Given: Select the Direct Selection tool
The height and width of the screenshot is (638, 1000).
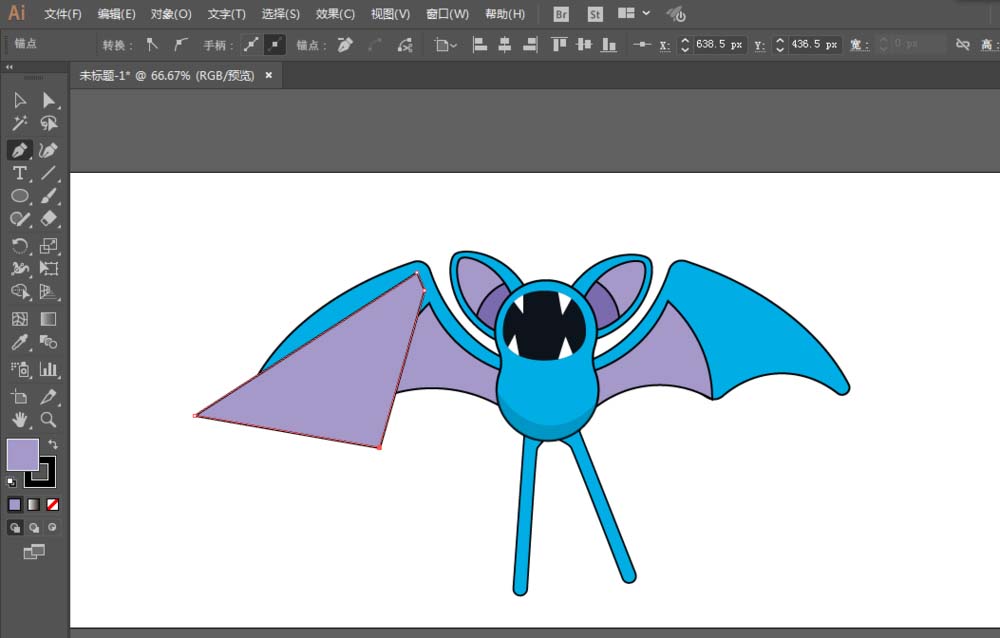Looking at the screenshot, I should [x=48, y=100].
